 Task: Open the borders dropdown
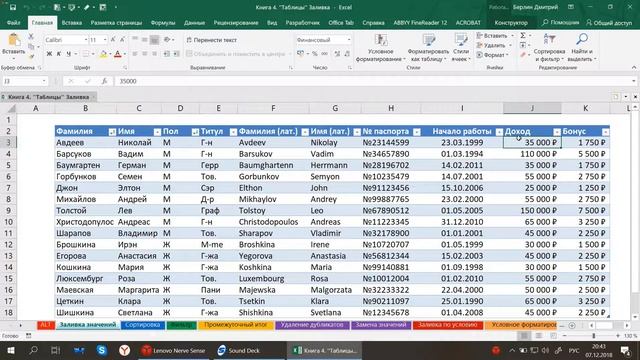[93, 54]
